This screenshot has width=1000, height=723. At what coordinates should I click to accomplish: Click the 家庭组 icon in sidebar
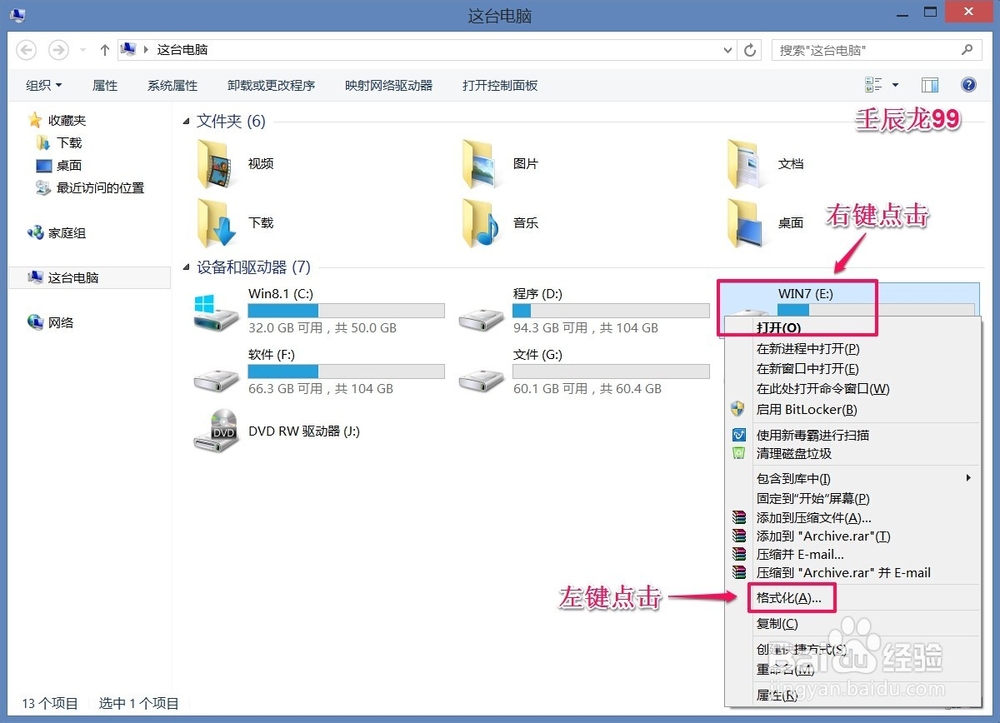[x=35, y=233]
